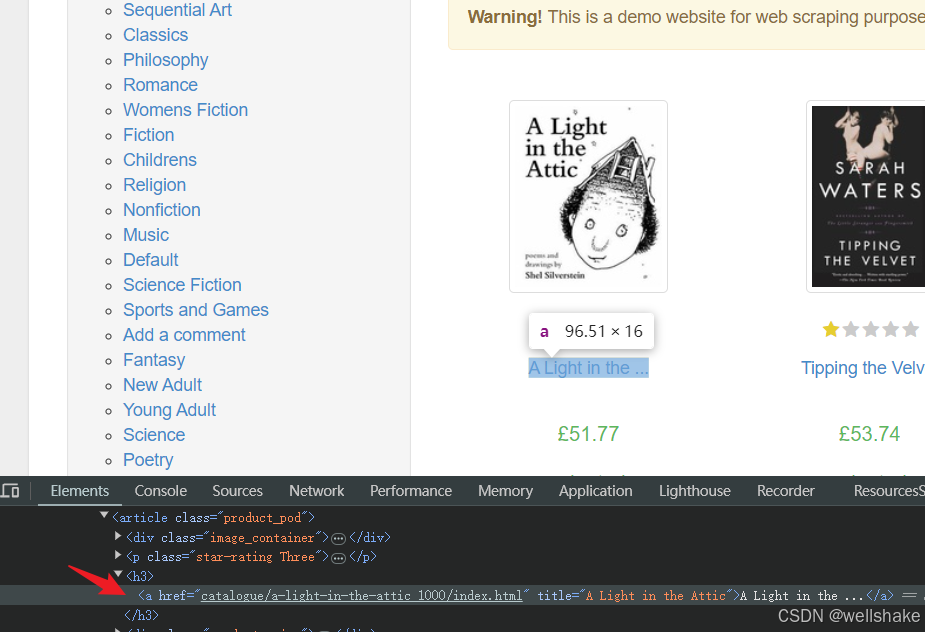Open the Add a comment category
The width and height of the screenshot is (925, 632).
click(x=184, y=335)
